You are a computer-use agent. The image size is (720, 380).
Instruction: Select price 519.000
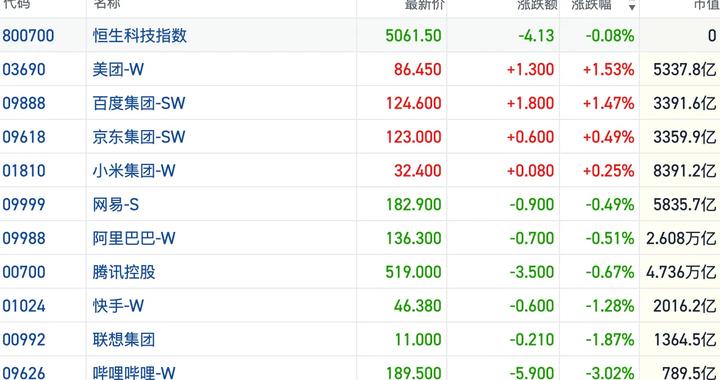413,272
